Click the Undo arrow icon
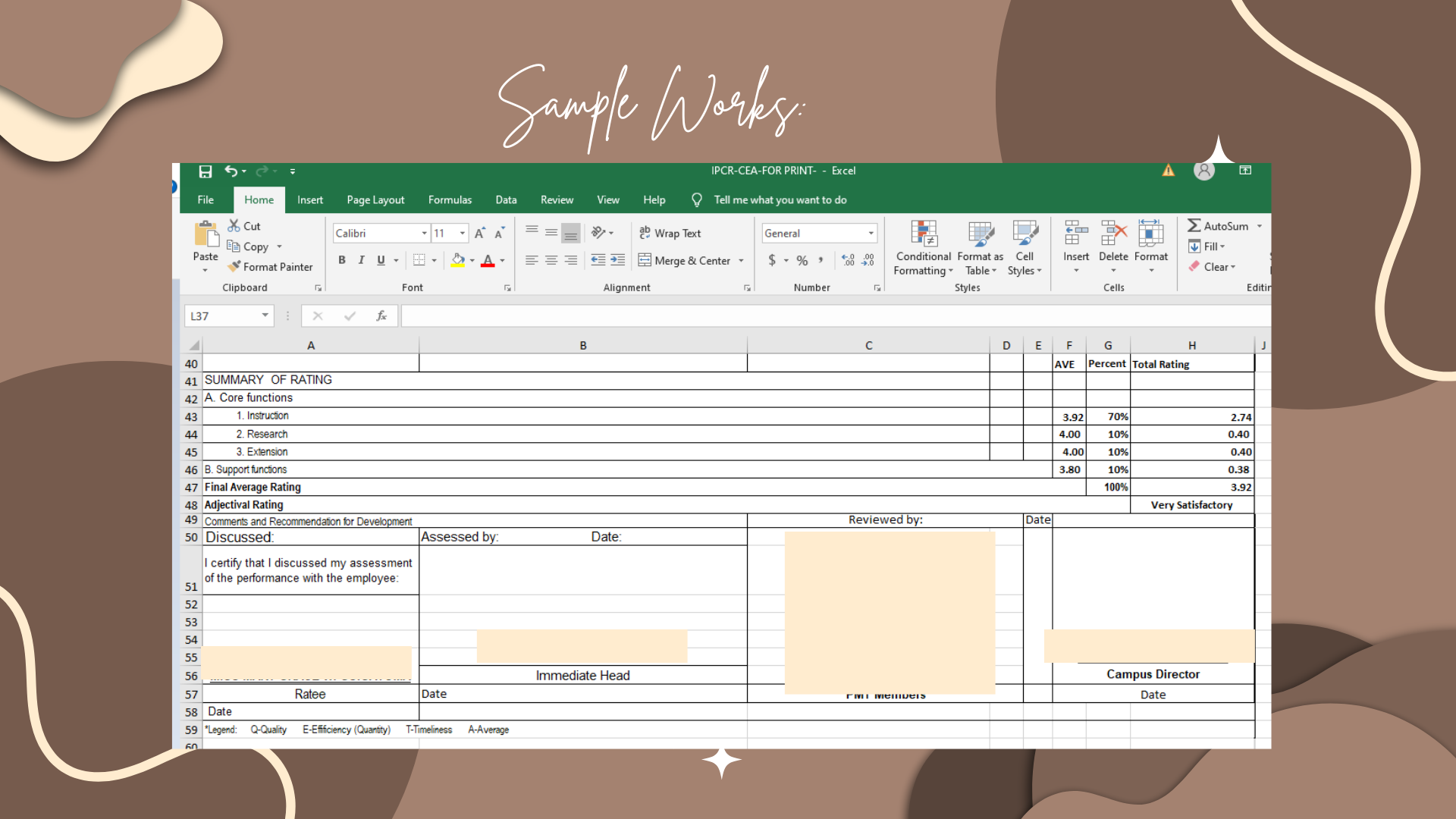The image size is (1456, 819). pos(231,171)
